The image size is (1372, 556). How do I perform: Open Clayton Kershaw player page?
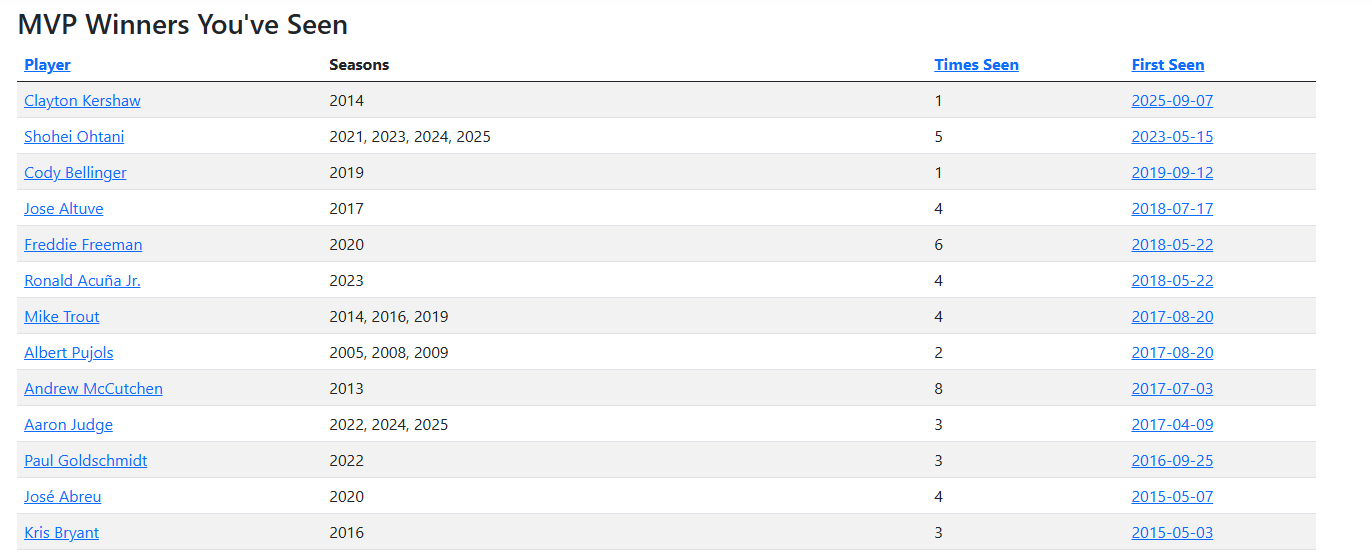click(x=82, y=101)
